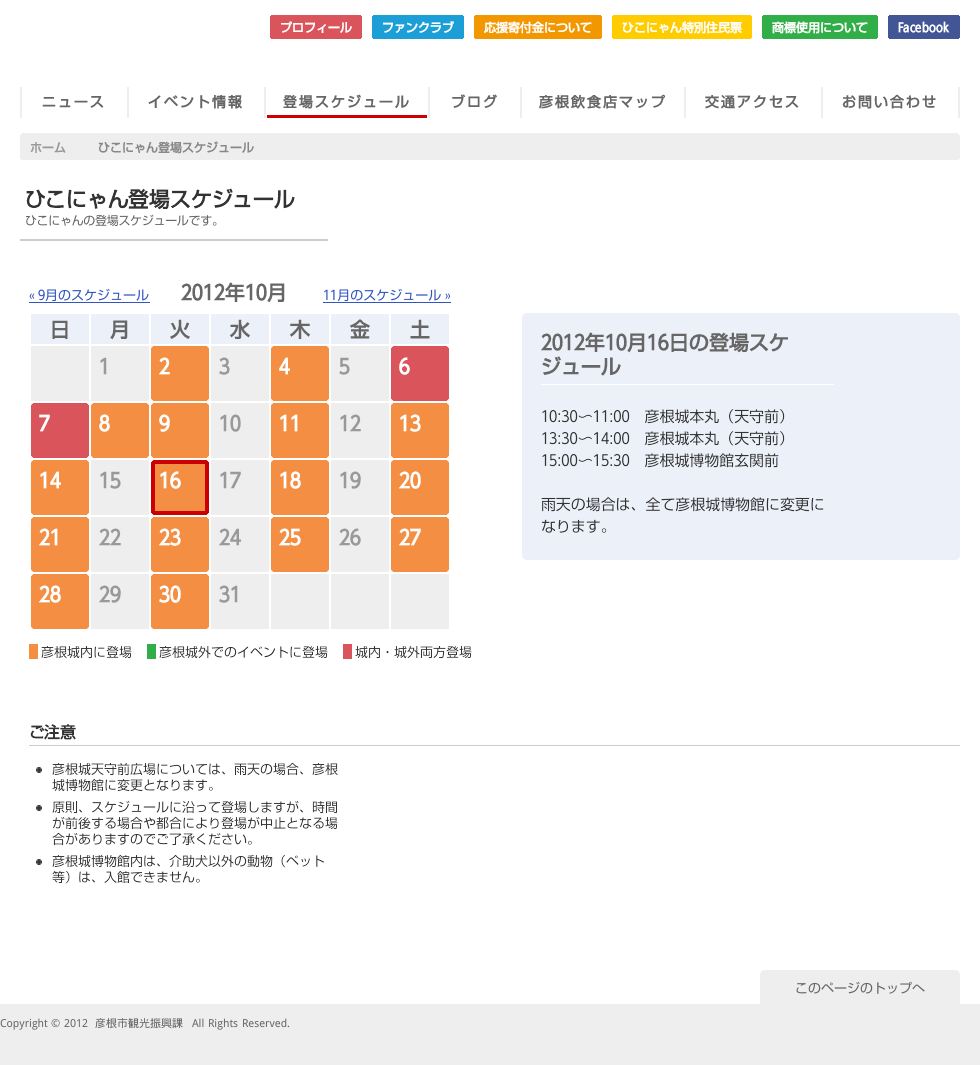Viewport: 980px width, 1065px height.
Task: Open the Facebook button
Action: [923, 27]
